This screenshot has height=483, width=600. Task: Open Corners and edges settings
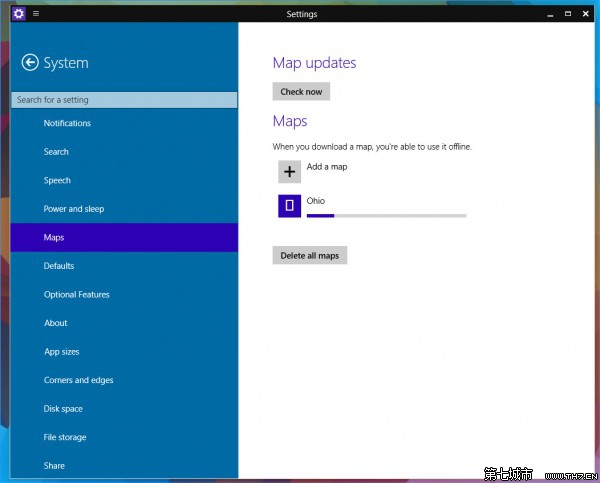coord(79,380)
